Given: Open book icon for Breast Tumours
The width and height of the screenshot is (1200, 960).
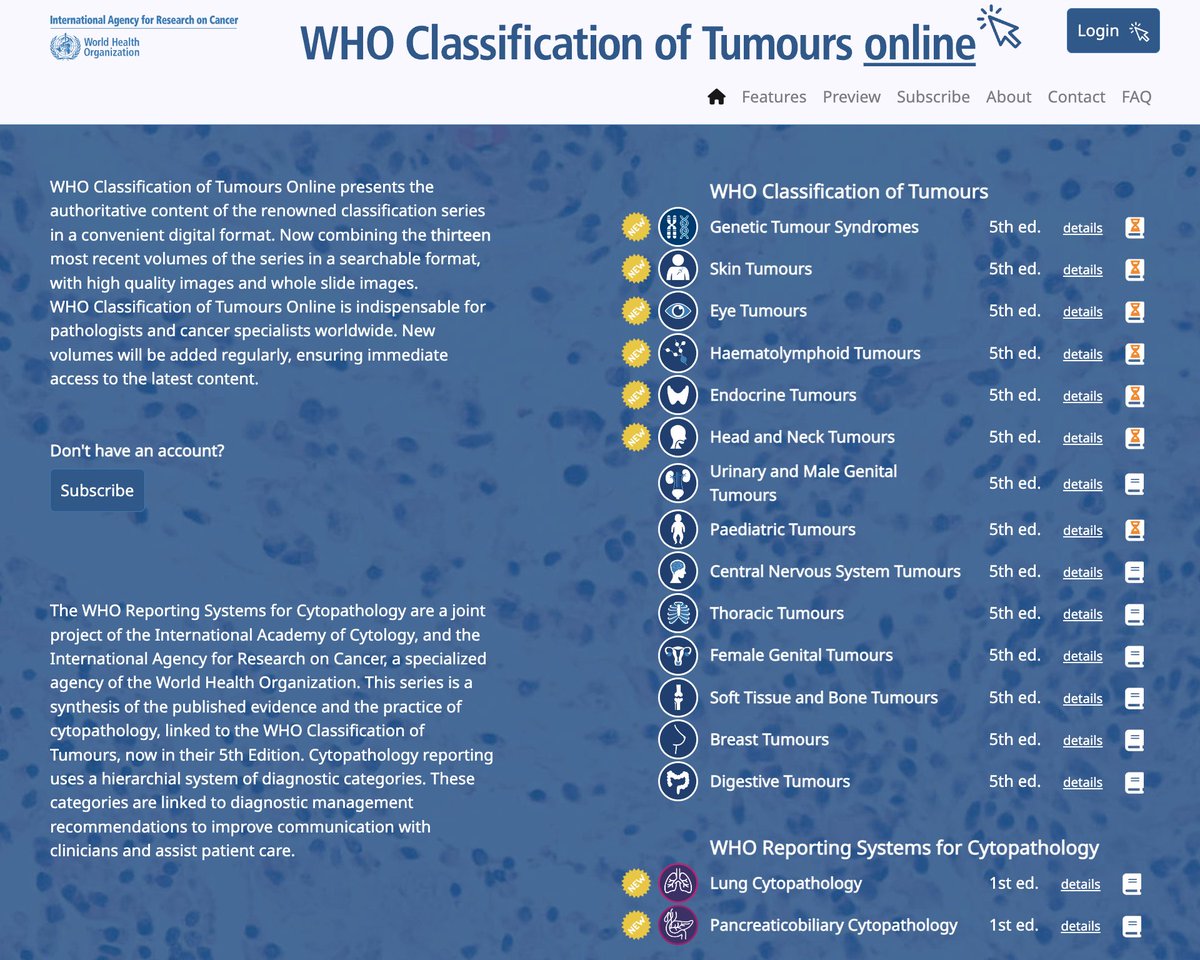Looking at the screenshot, I should point(1134,740).
